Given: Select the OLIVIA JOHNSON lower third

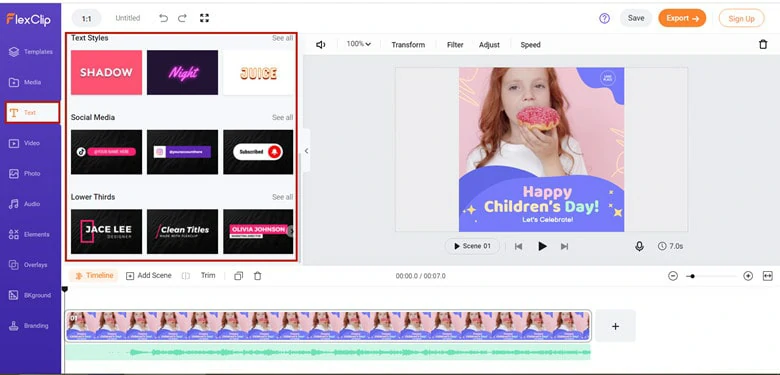Looking at the screenshot, I should click(258, 232).
